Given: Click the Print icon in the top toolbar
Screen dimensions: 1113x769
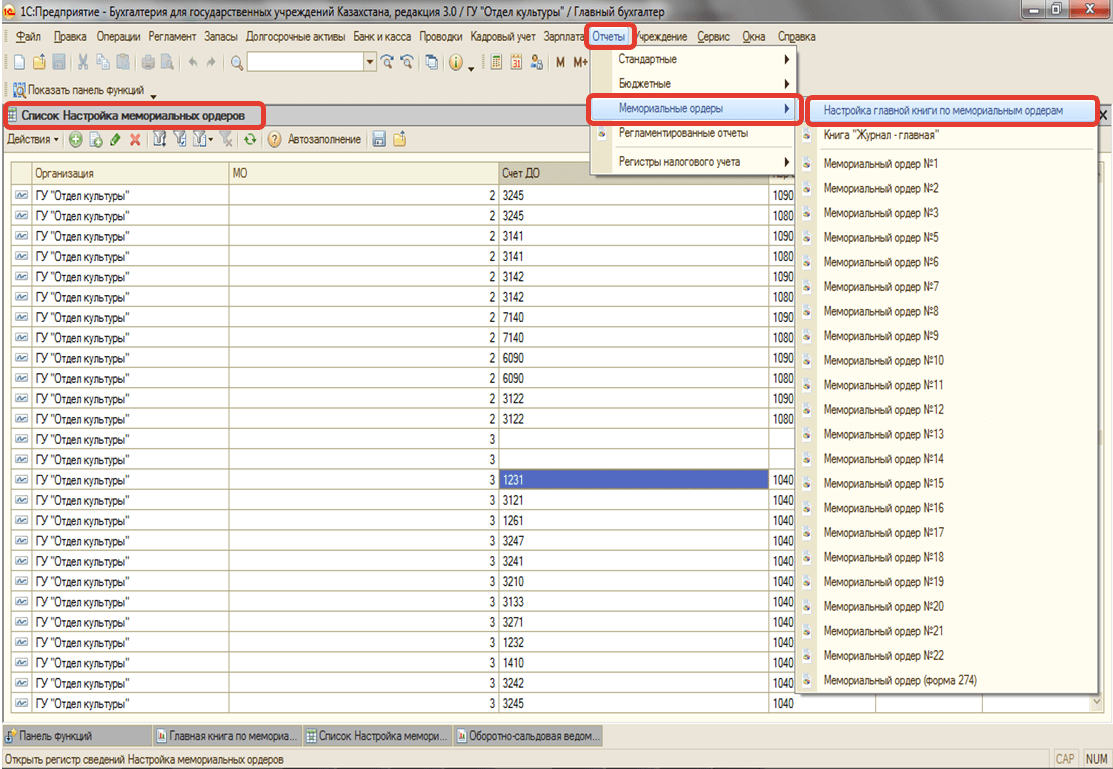Looking at the screenshot, I should 146,62.
